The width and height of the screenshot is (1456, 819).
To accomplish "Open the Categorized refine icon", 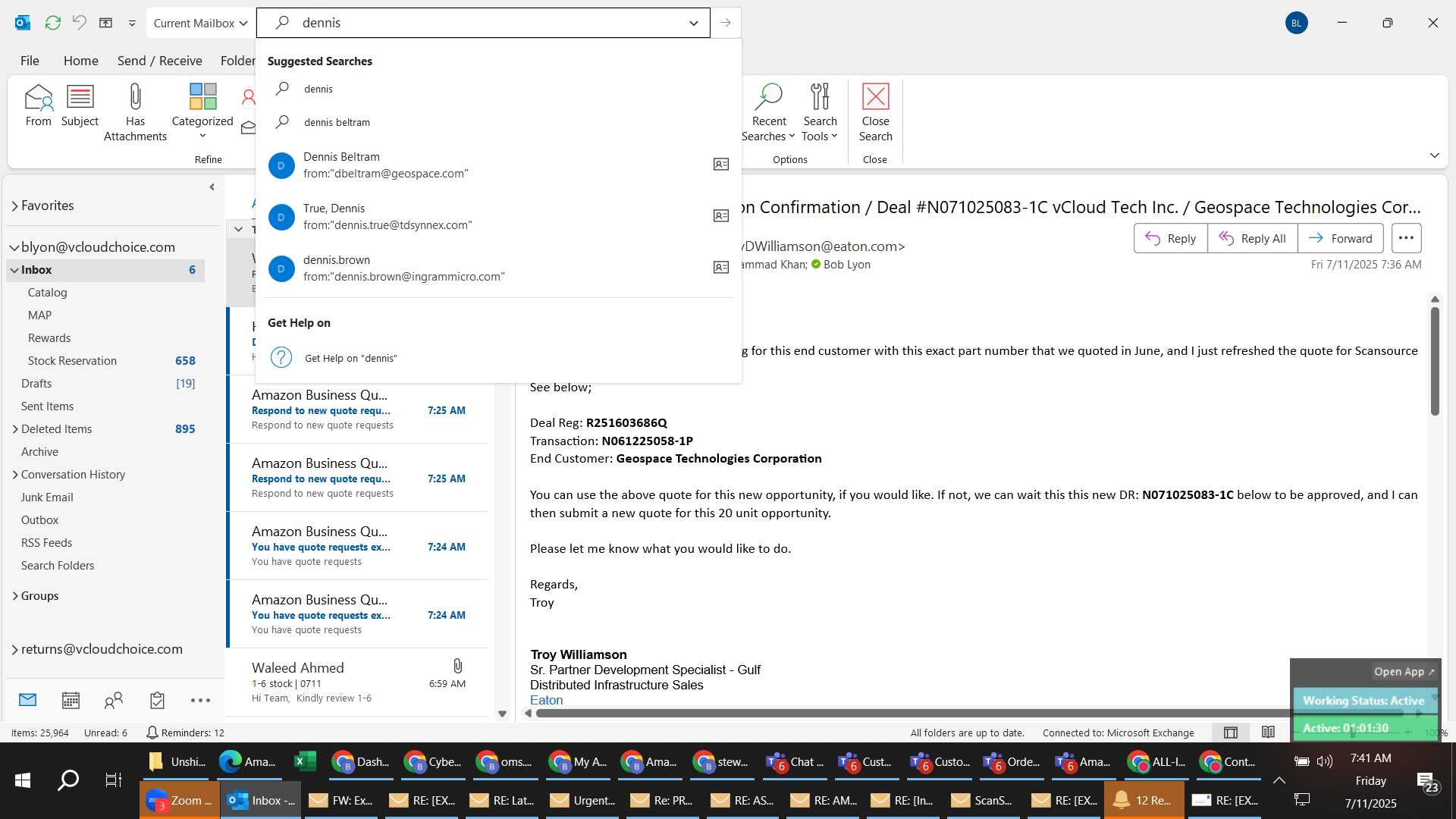I will 202,110.
